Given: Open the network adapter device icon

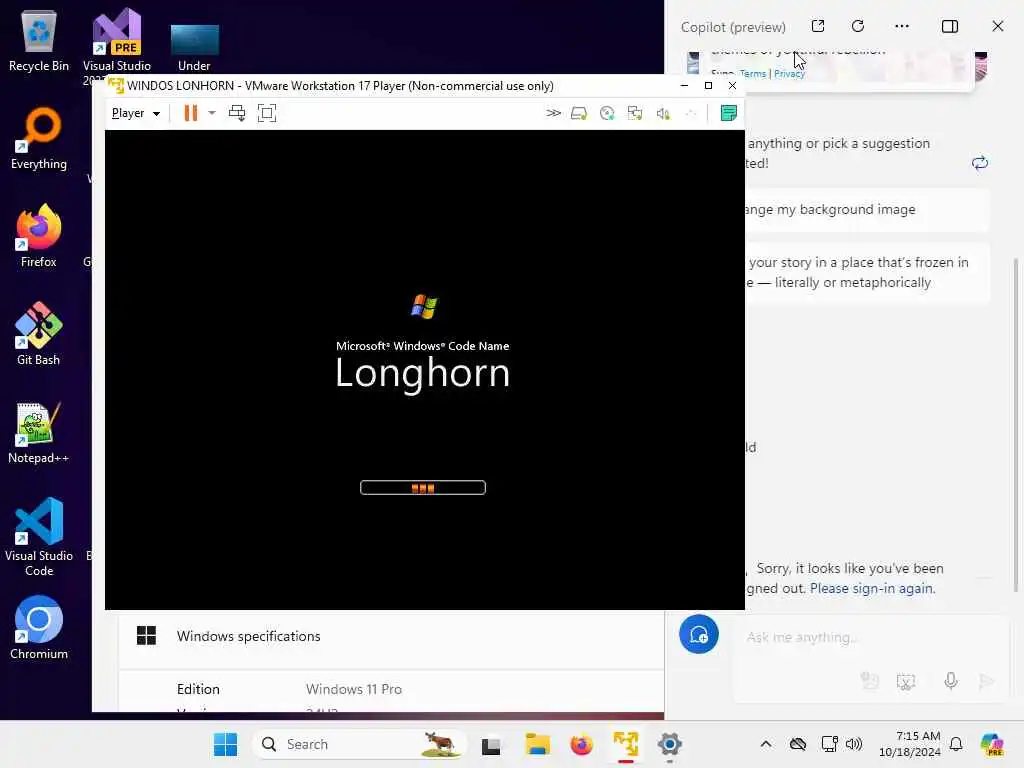Looking at the screenshot, I should tap(635, 113).
